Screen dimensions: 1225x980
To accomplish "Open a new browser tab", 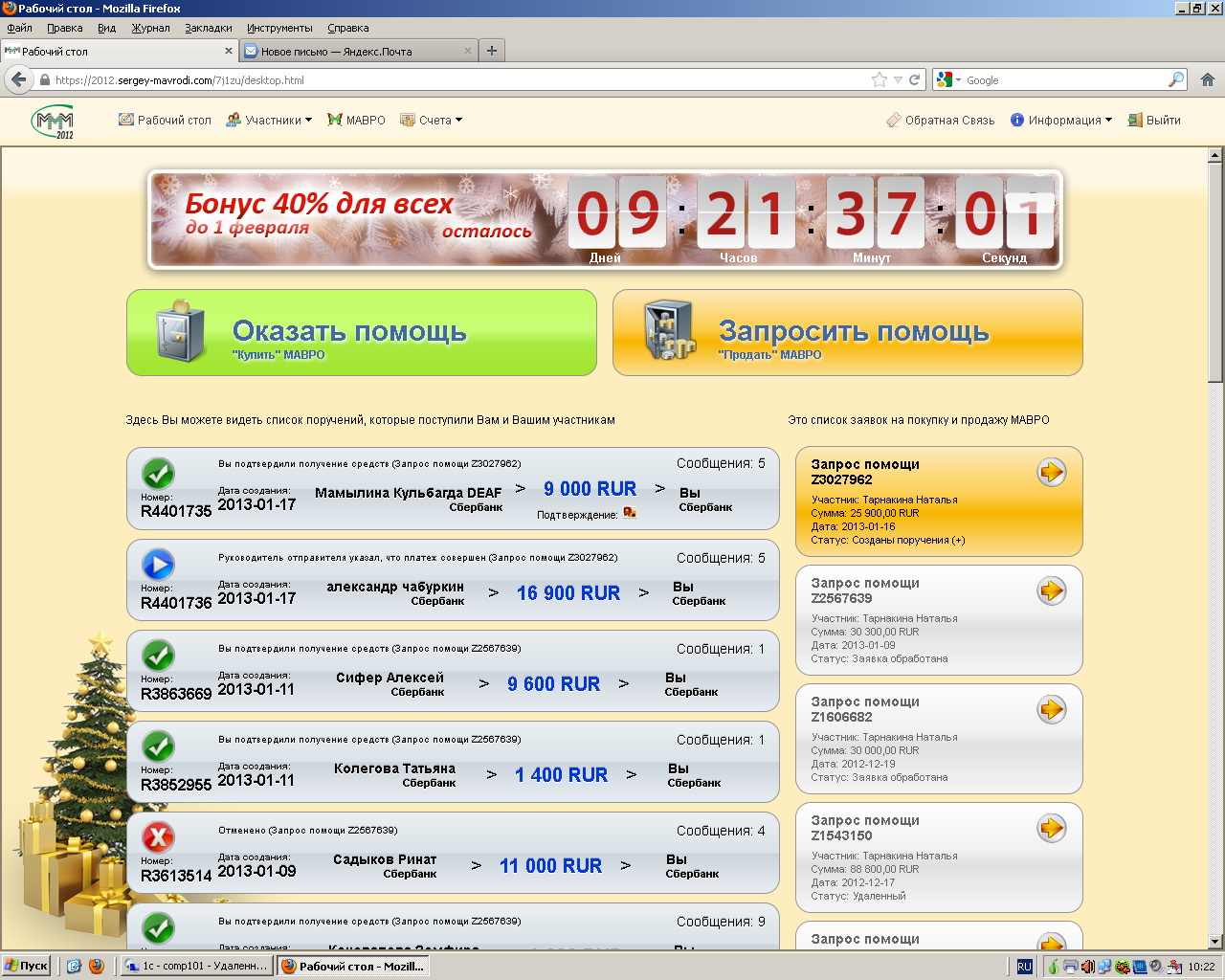I will (492, 51).
